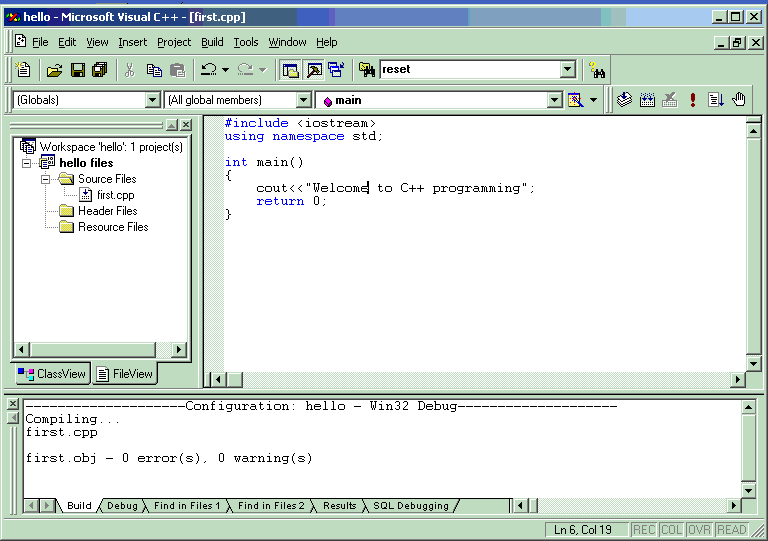The height and width of the screenshot is (541, 768).
Task: Click the workspace tree scrollbar left arrow
Action: [x=21, y=349]
